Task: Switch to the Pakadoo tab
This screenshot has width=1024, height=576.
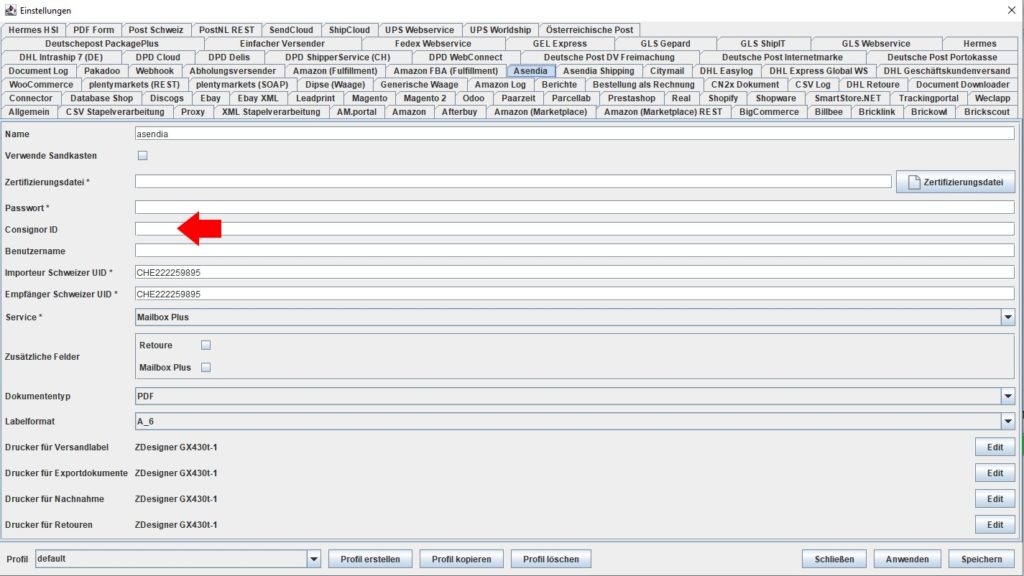Action: point(102,71)
